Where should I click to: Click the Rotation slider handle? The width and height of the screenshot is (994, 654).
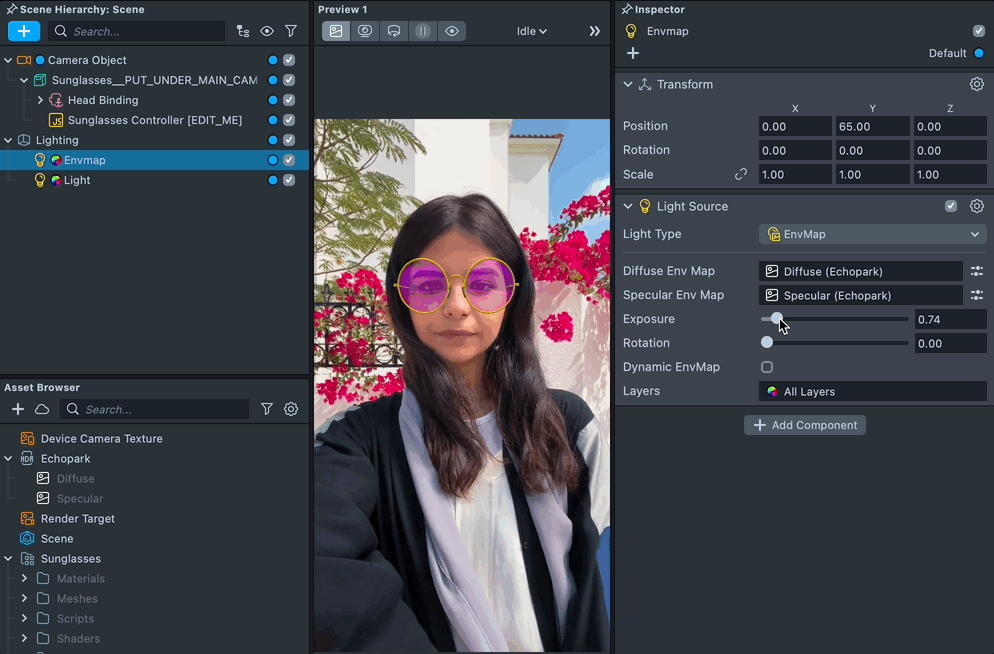tap(767, 343)
